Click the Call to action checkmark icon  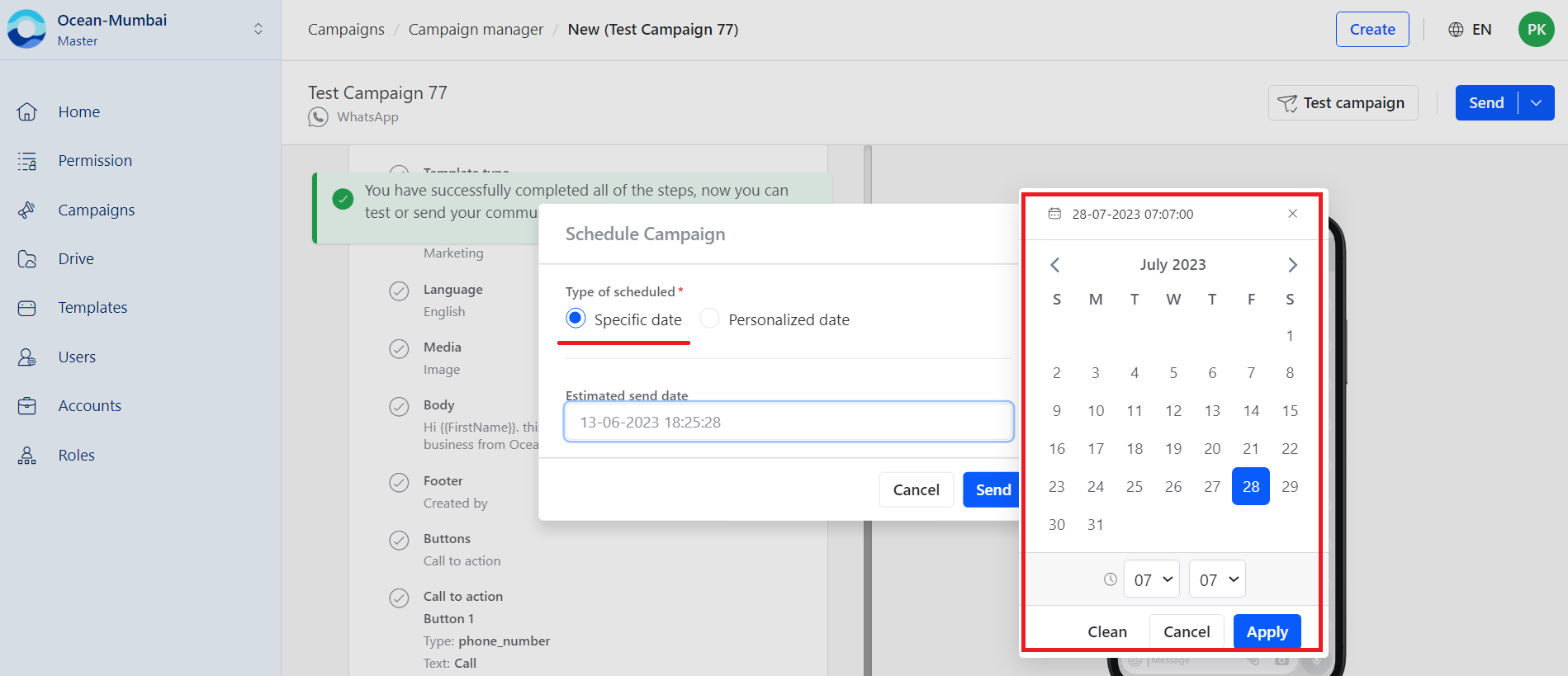(399, 598)
